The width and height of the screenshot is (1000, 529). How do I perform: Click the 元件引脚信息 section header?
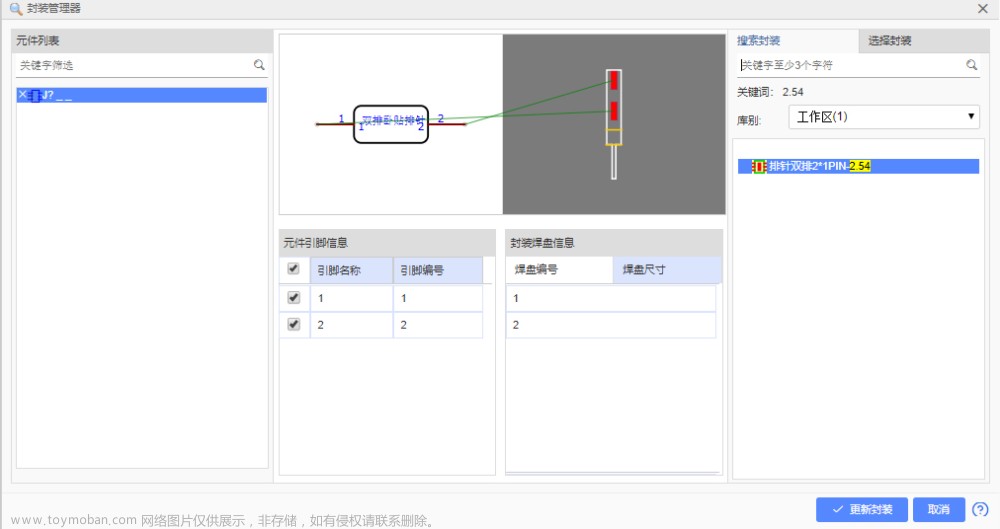[x=387, y=242]
